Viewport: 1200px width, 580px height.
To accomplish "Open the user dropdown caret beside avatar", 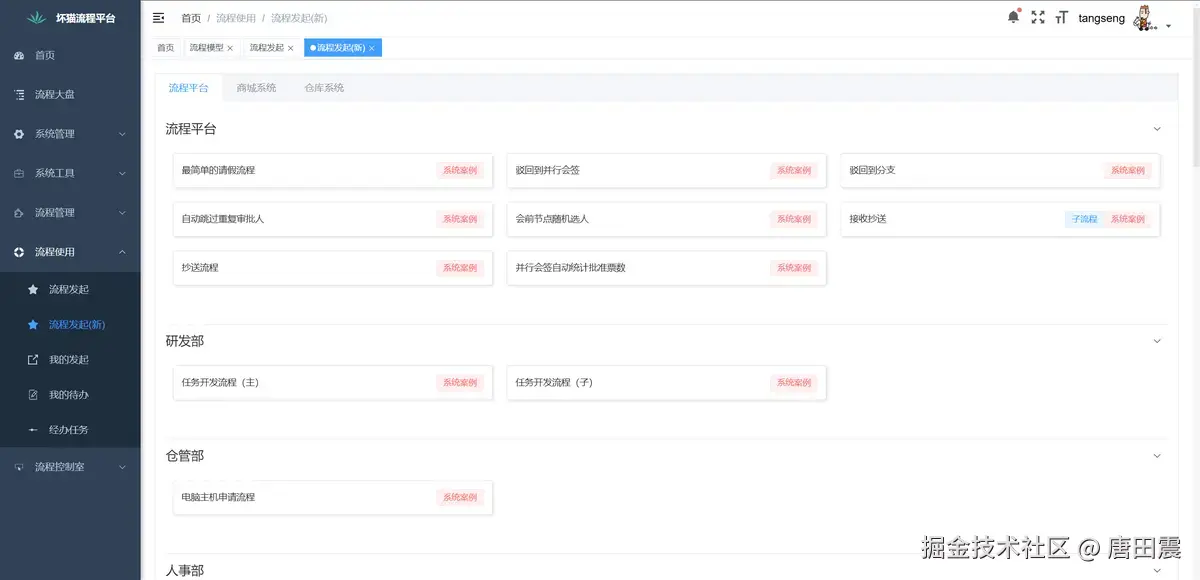I will pos(1168,27).
